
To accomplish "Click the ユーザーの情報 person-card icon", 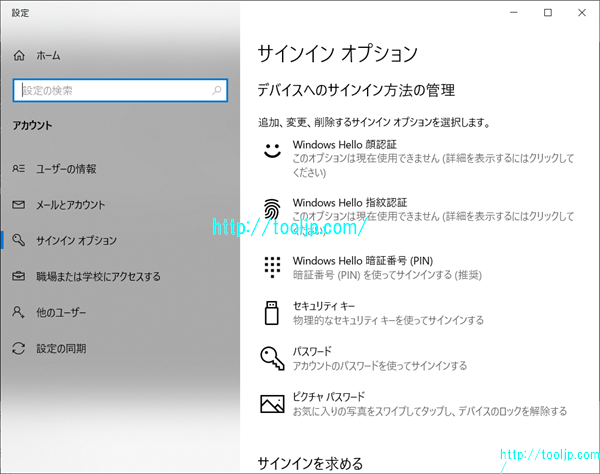I will [19, 169].
